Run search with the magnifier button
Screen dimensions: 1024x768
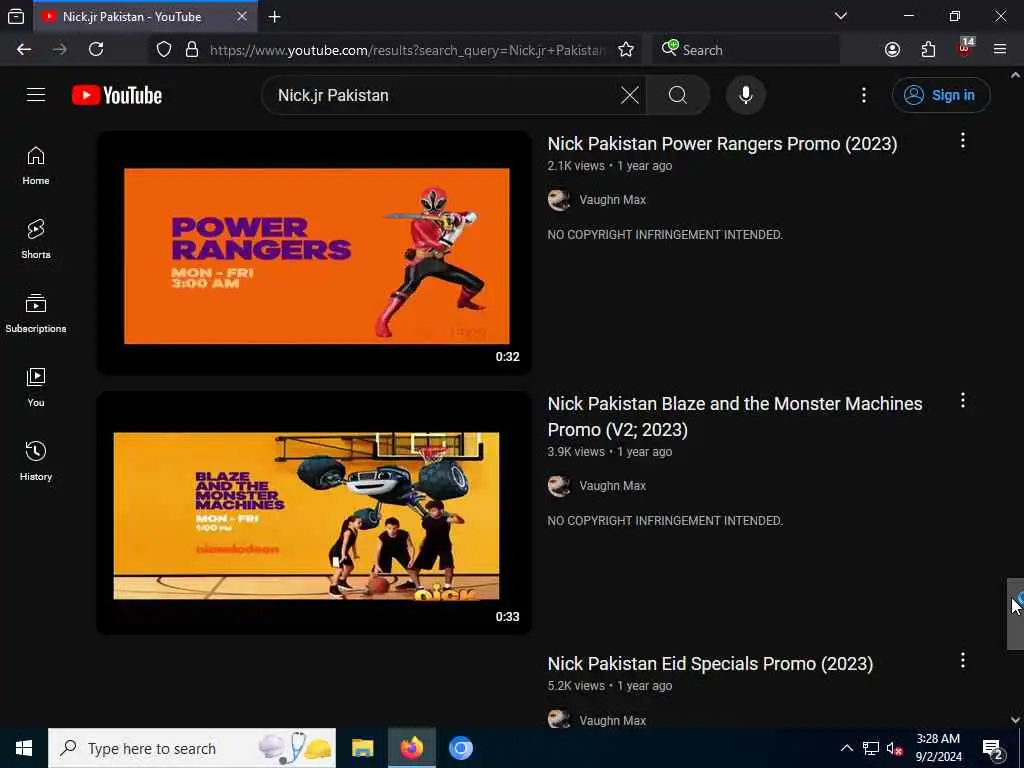(x=678, y=95)
